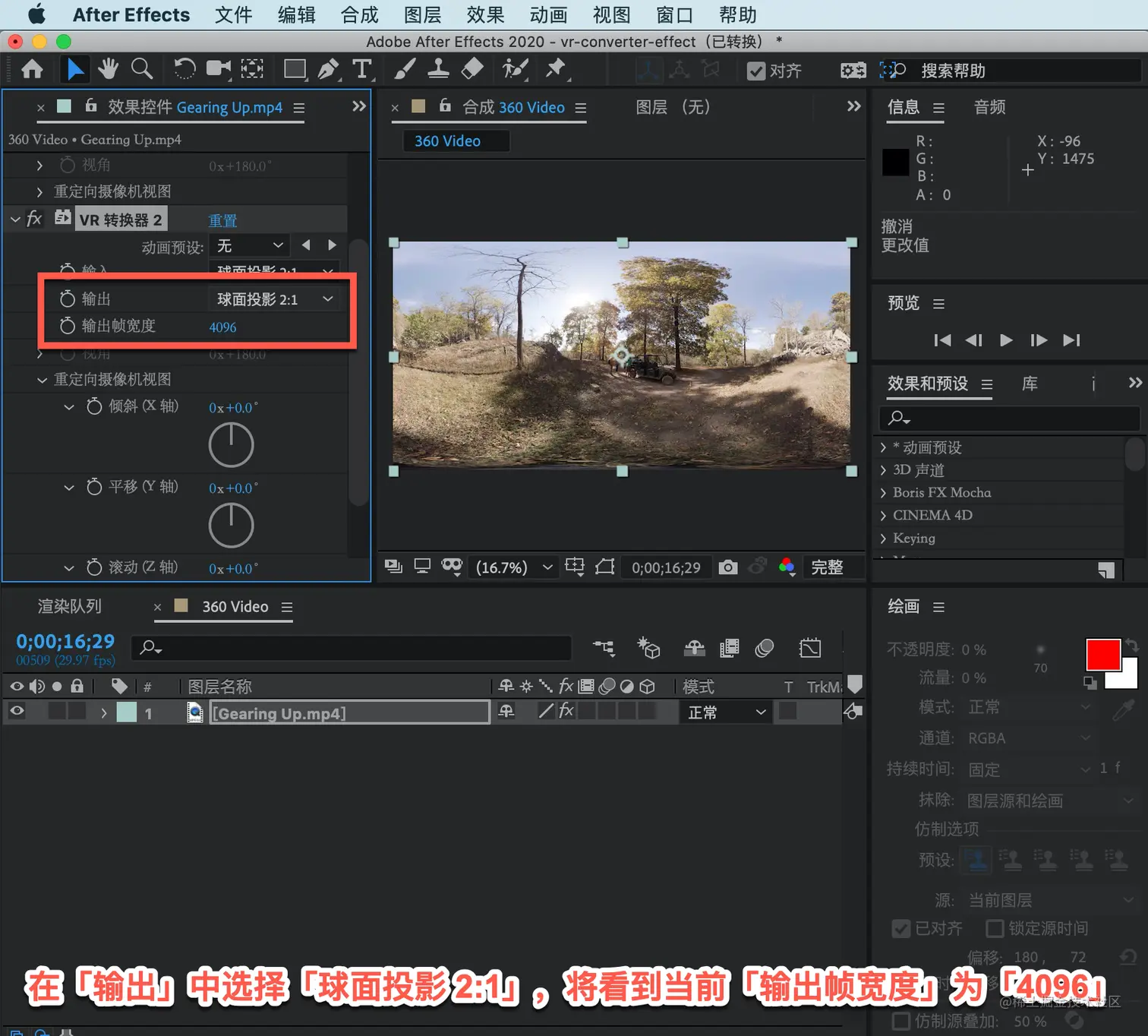Open the 效果 menu
Viewport: 1148px width, 1036px height.
[485, 14]
